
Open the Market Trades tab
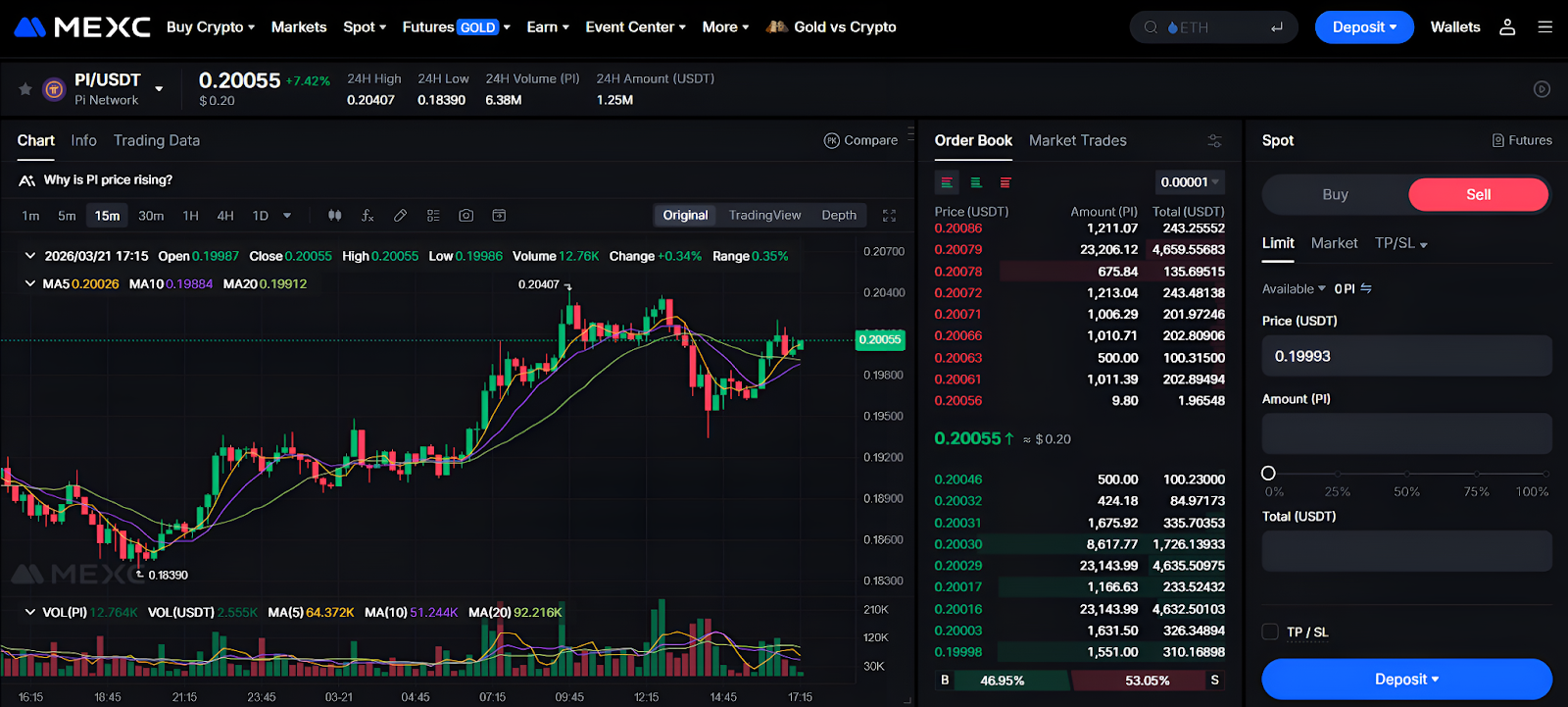click(x=1078, y=140)
